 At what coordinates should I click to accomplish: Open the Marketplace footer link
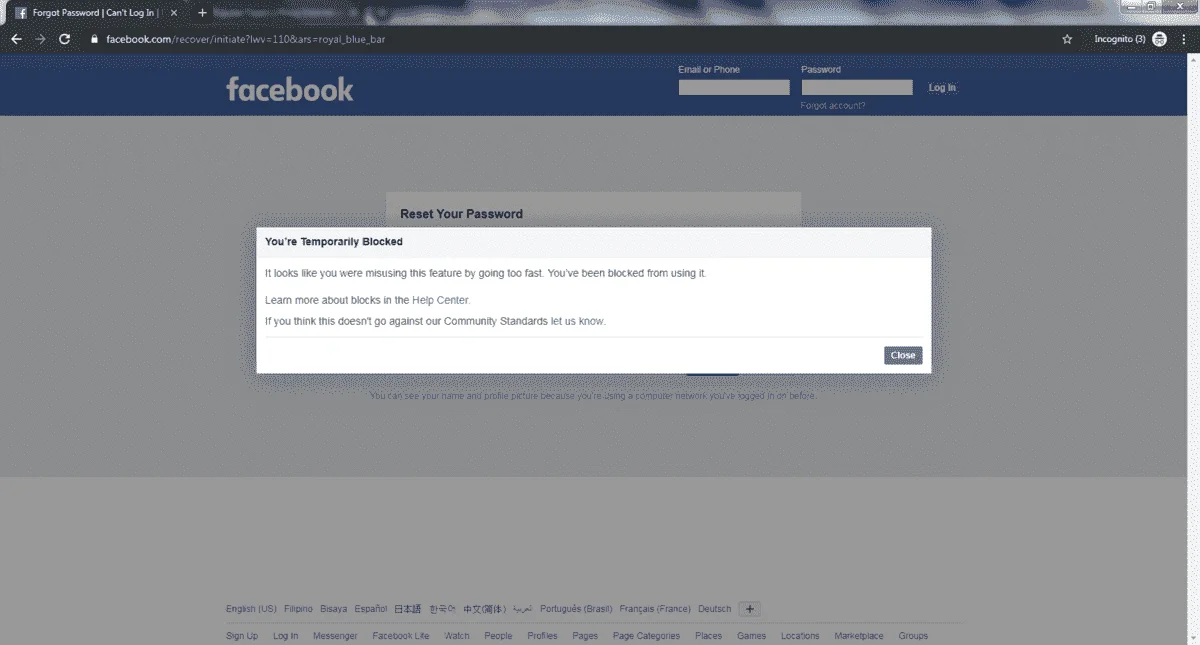[x=859, y=636]
